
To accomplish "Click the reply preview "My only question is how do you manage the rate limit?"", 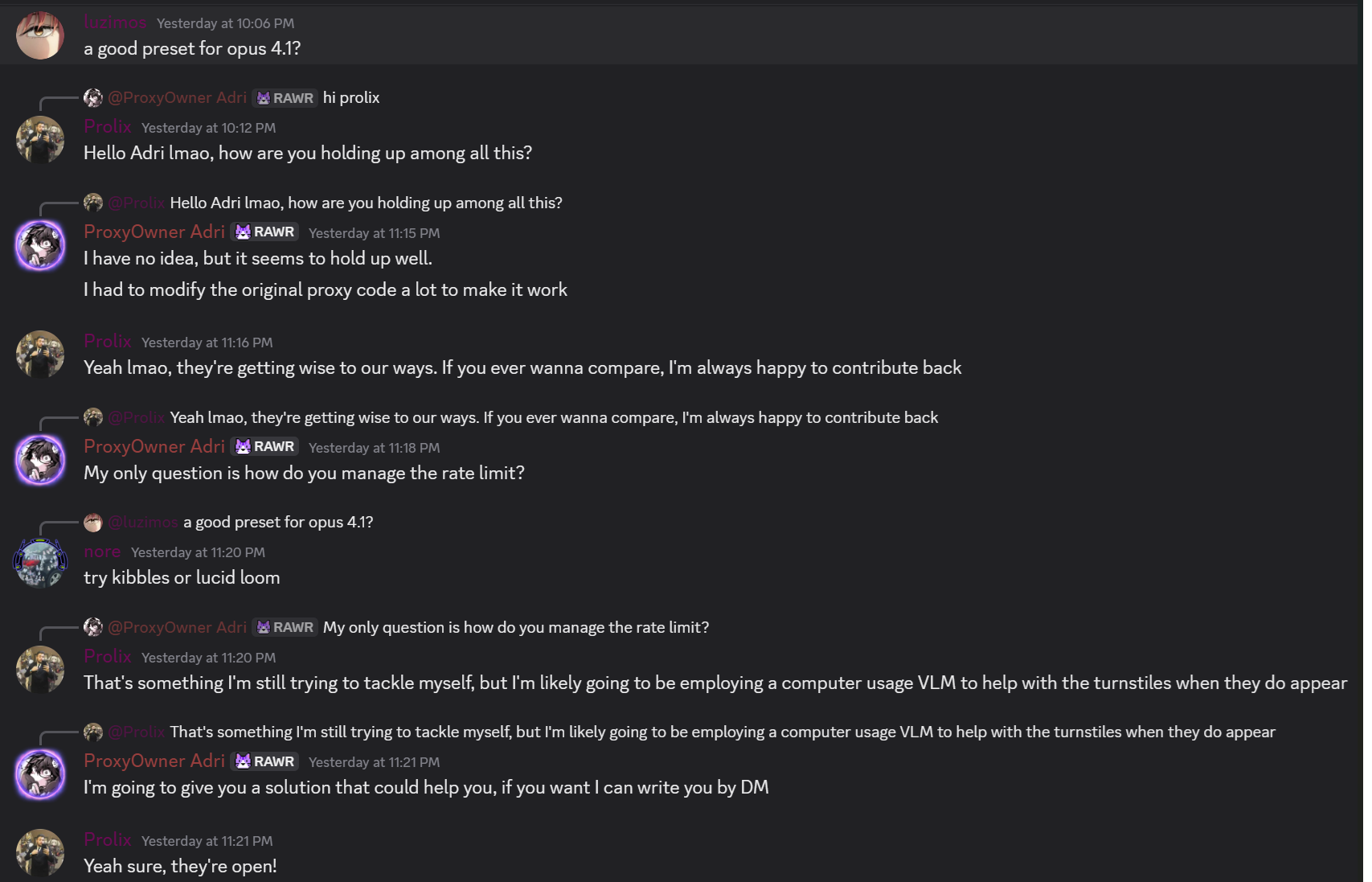I will (516, 628).
